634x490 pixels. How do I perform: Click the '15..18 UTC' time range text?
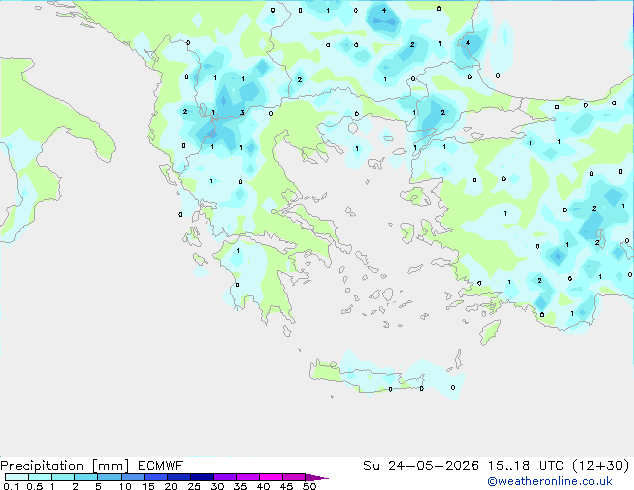(526, 466)
